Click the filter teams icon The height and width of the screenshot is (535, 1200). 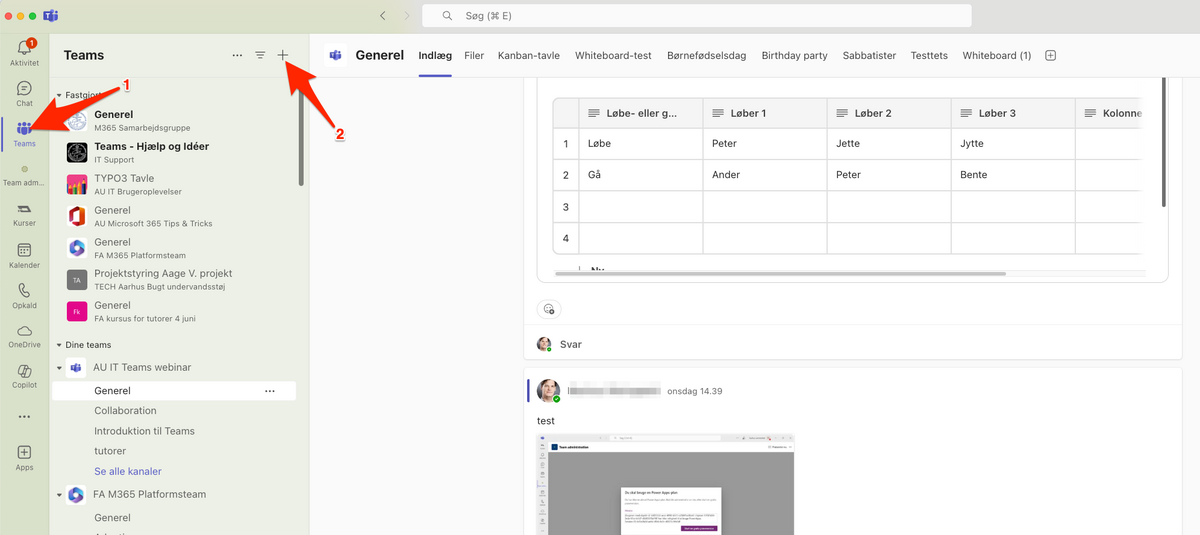click(260, 55)
